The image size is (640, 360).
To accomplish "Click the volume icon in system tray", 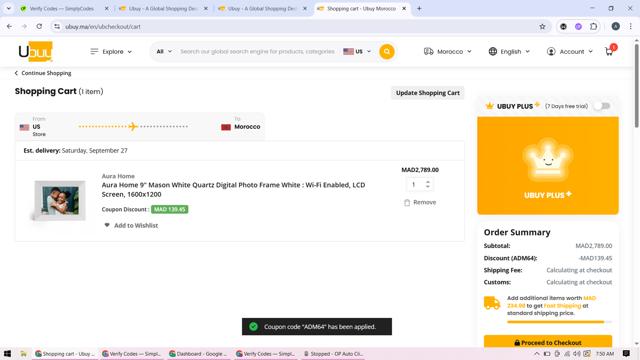I will coord(577,353).
